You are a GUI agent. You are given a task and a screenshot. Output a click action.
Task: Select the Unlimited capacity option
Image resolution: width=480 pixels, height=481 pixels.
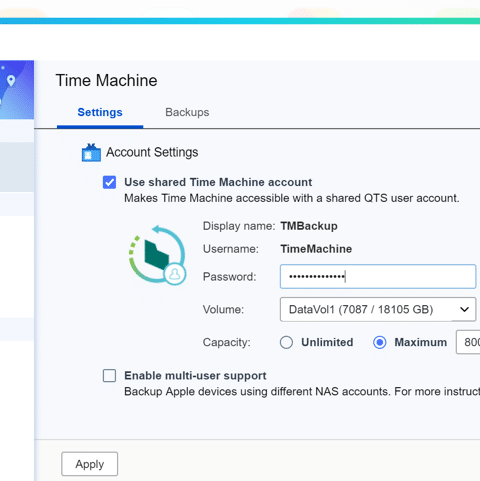tap(286, 342)
